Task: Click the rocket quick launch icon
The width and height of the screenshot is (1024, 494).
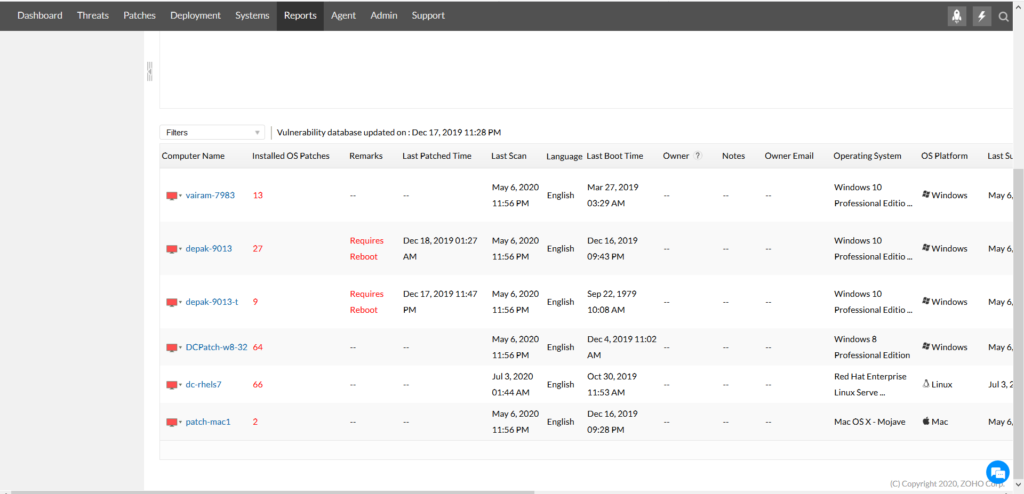Action: (x=957, y=16)
